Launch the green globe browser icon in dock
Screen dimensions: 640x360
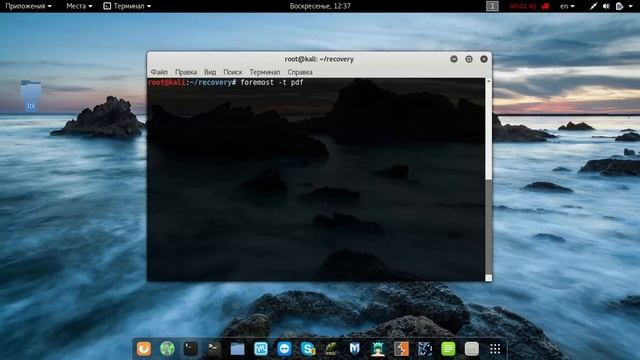coord(167,349)
